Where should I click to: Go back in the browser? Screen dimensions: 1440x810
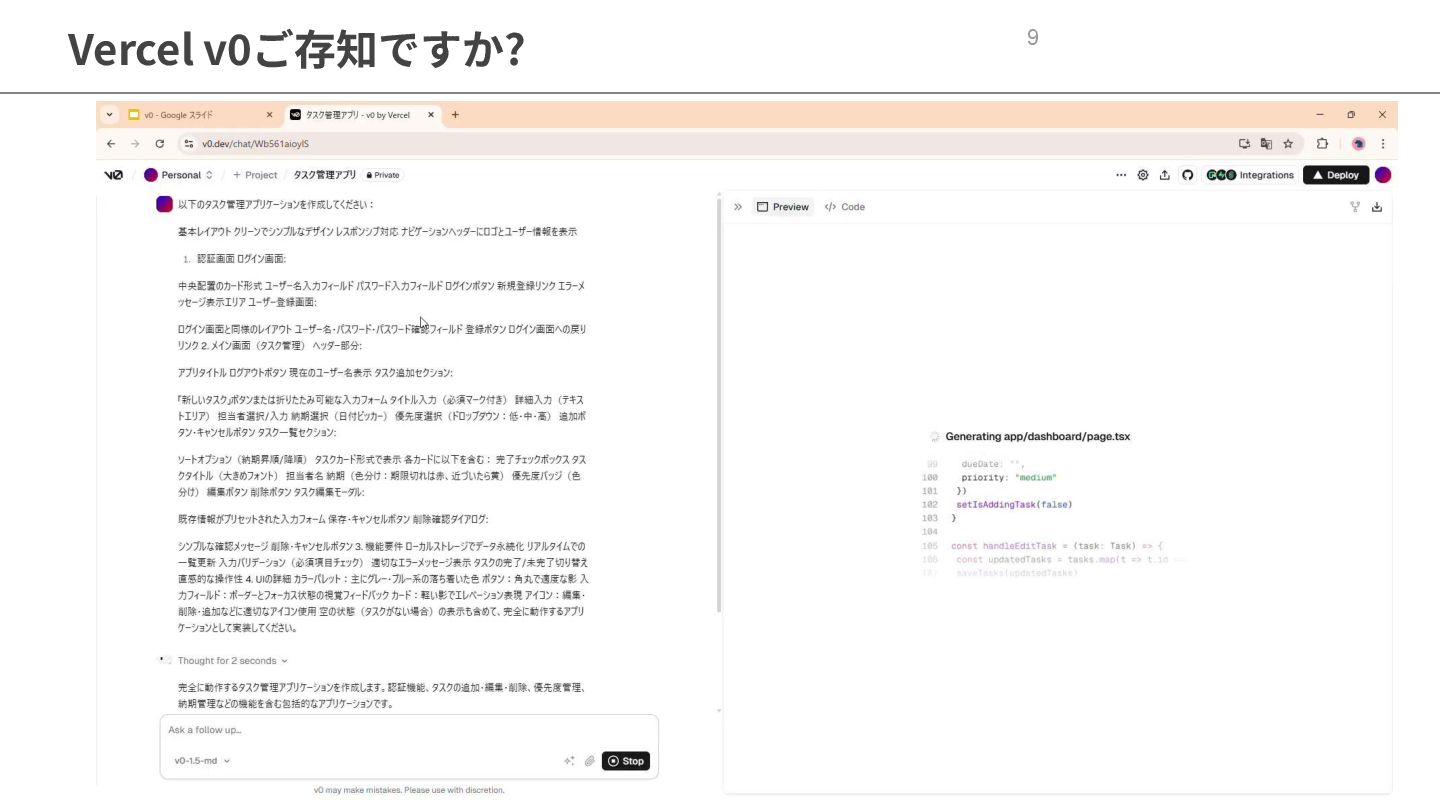point(111,144)
